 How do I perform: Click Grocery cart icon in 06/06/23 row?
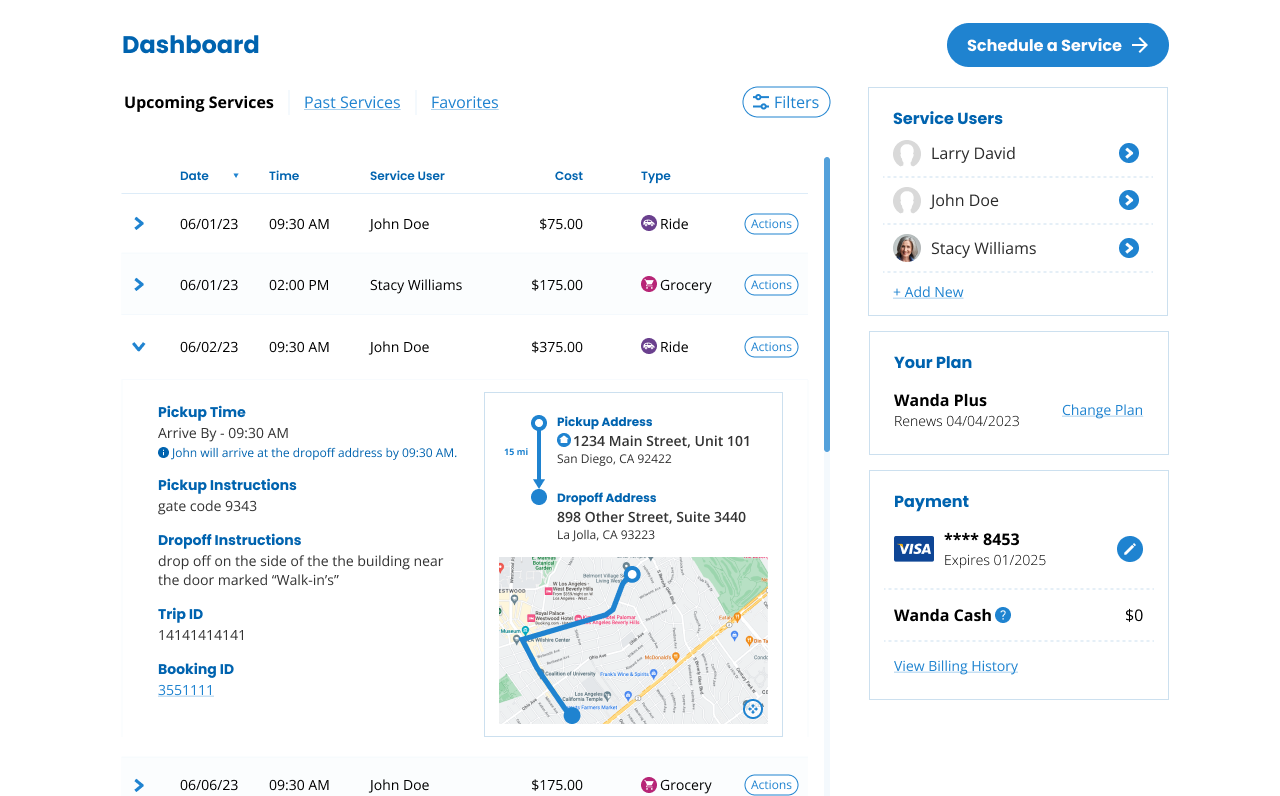point(649,785)
